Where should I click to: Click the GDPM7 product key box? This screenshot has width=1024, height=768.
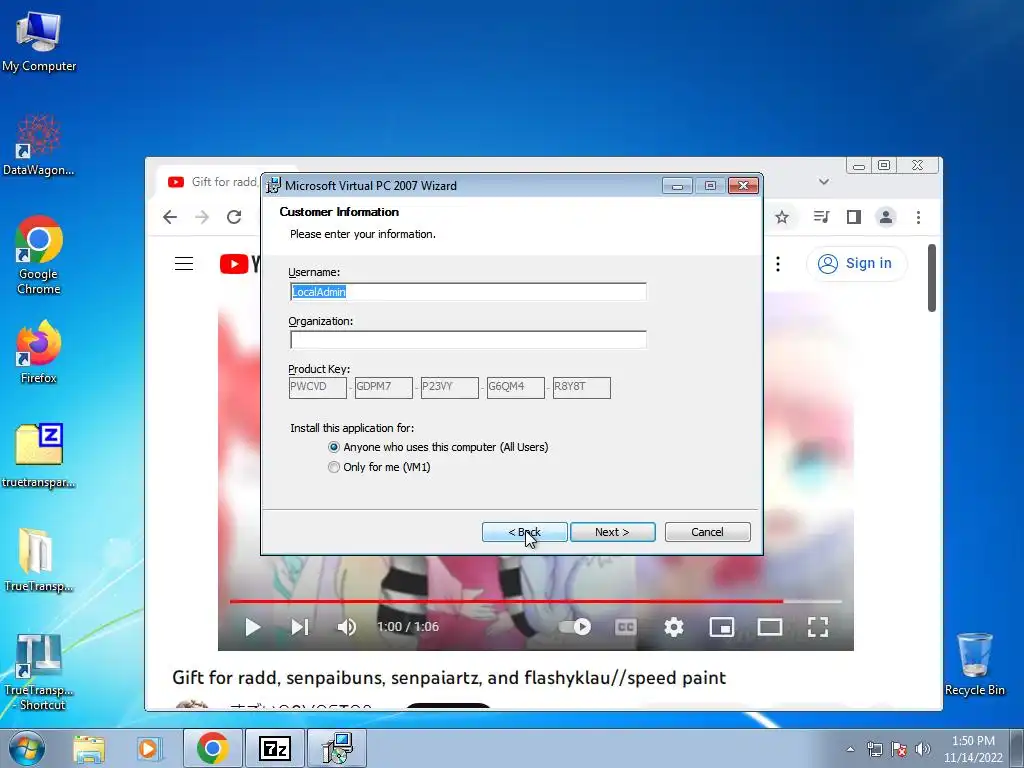tap(383, 387)
